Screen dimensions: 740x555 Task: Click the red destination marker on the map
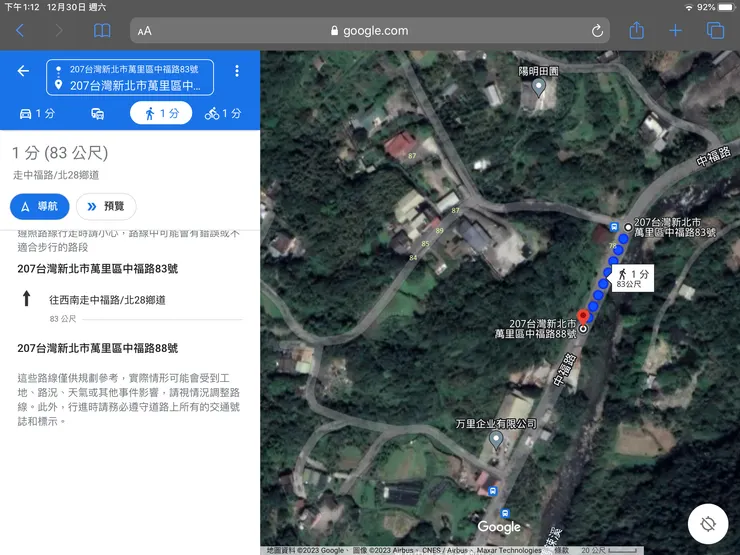point(583,317)
